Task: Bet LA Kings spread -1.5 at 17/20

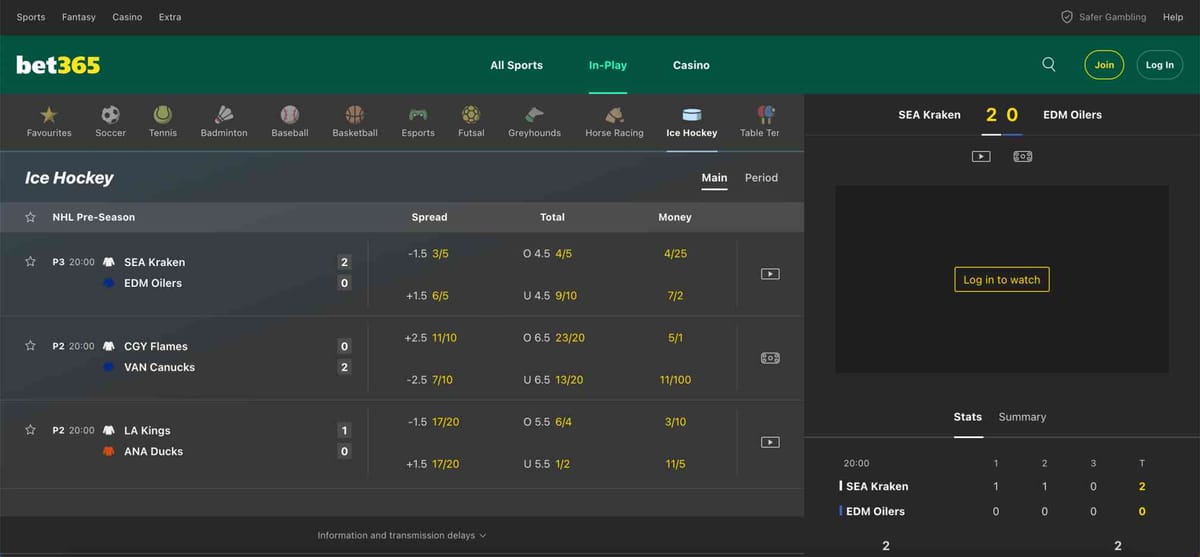Action: click(433, 422)
